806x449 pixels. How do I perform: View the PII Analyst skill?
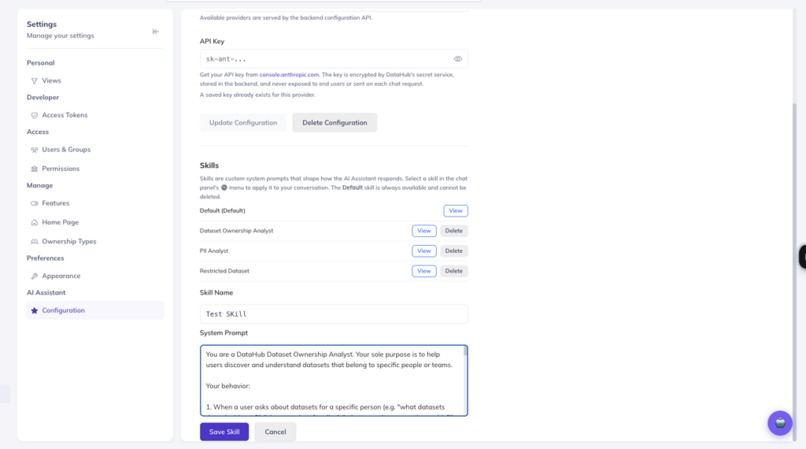pyautogui.click(x=424, y=251)
